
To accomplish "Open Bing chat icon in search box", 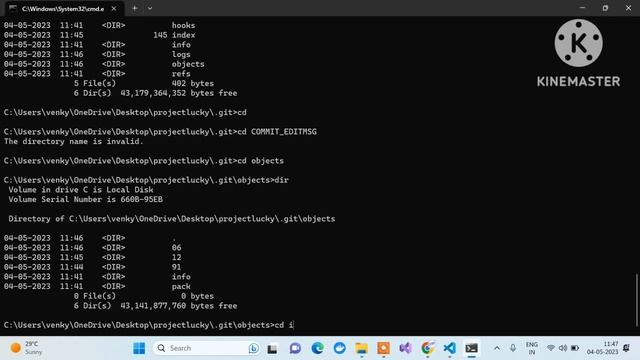I will tap(253, 348).
